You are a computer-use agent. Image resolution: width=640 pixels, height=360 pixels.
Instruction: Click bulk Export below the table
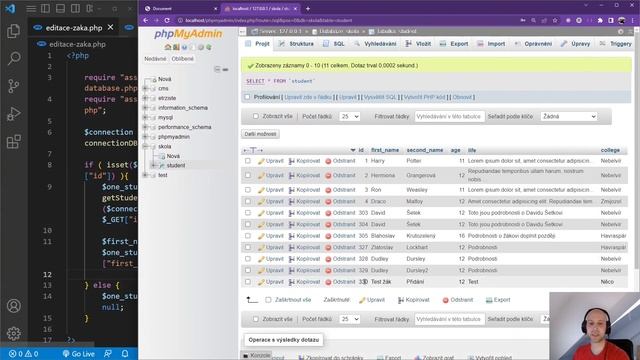point(498,300)
